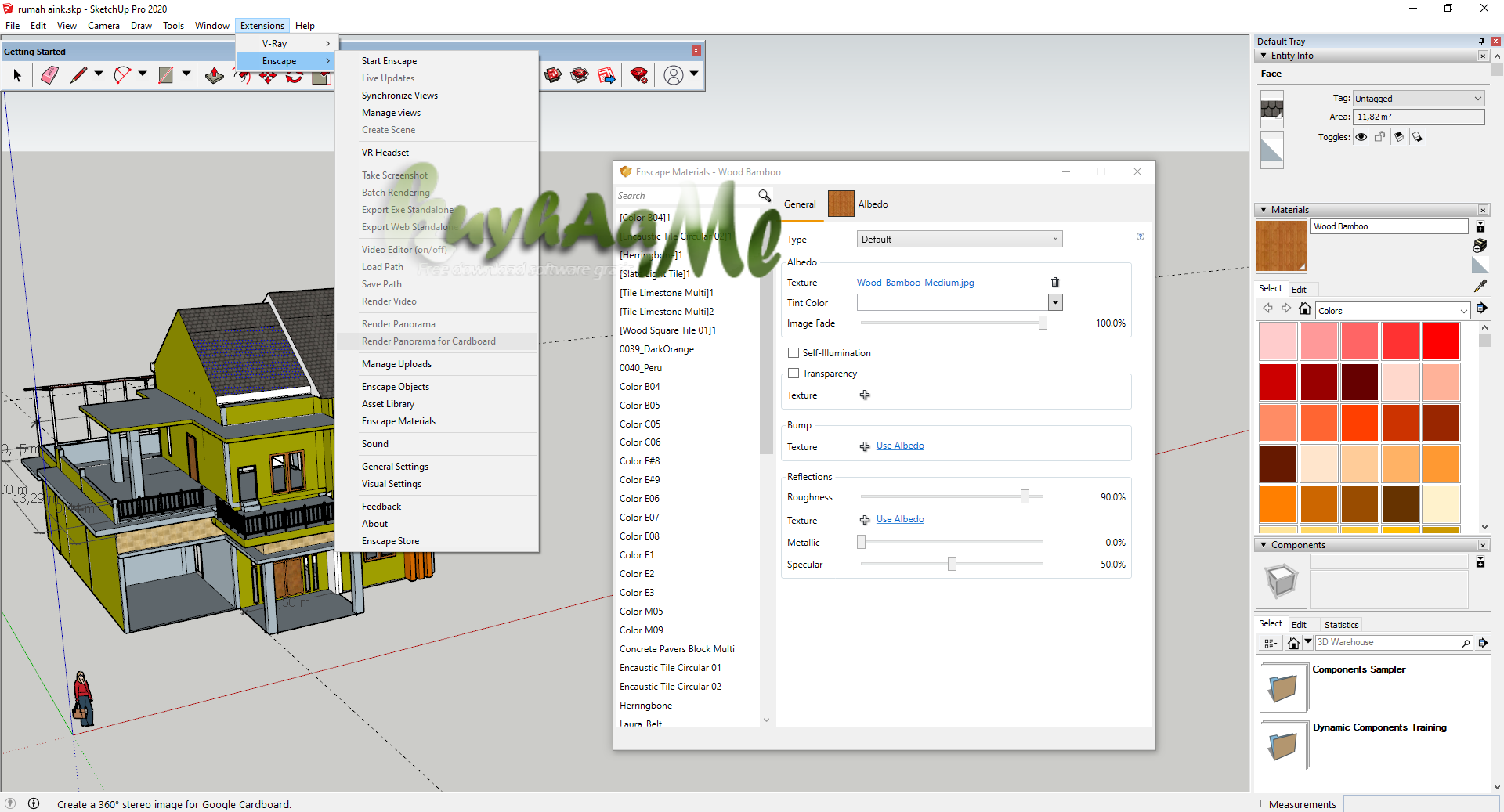Collapse the Components panel

coord(1264,545)
